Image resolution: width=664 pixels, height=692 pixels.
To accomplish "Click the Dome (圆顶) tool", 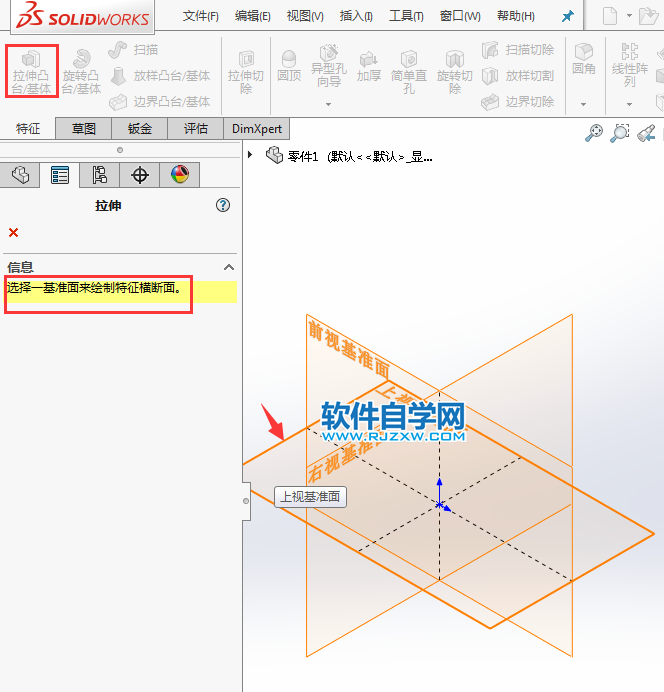I will tap(289, 66).
